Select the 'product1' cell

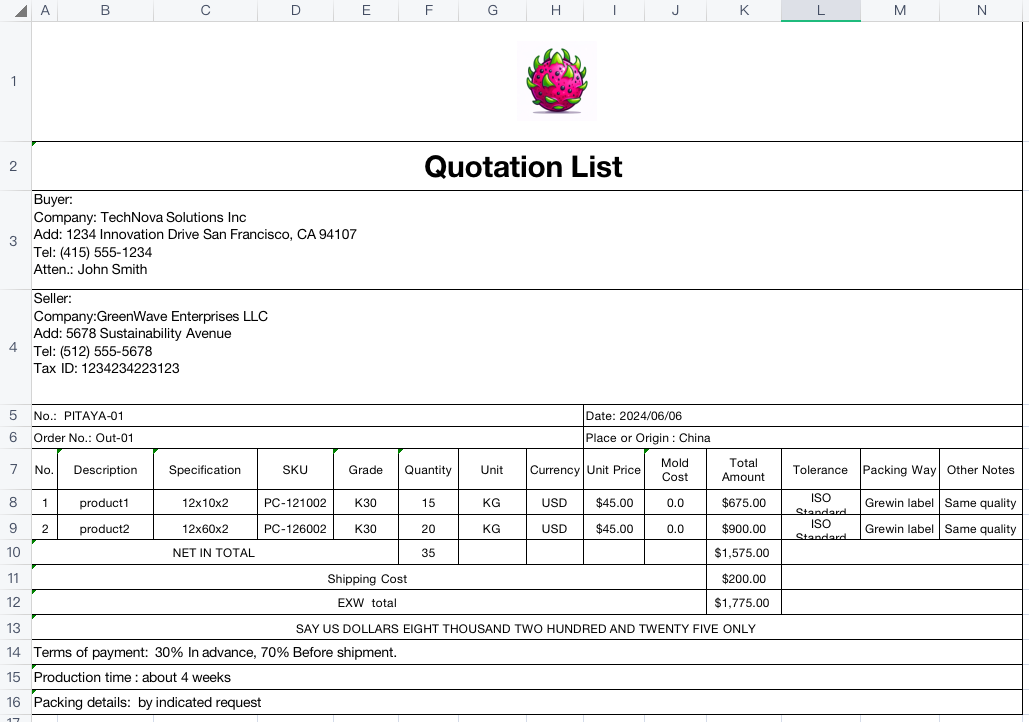(x=105, y=503)
